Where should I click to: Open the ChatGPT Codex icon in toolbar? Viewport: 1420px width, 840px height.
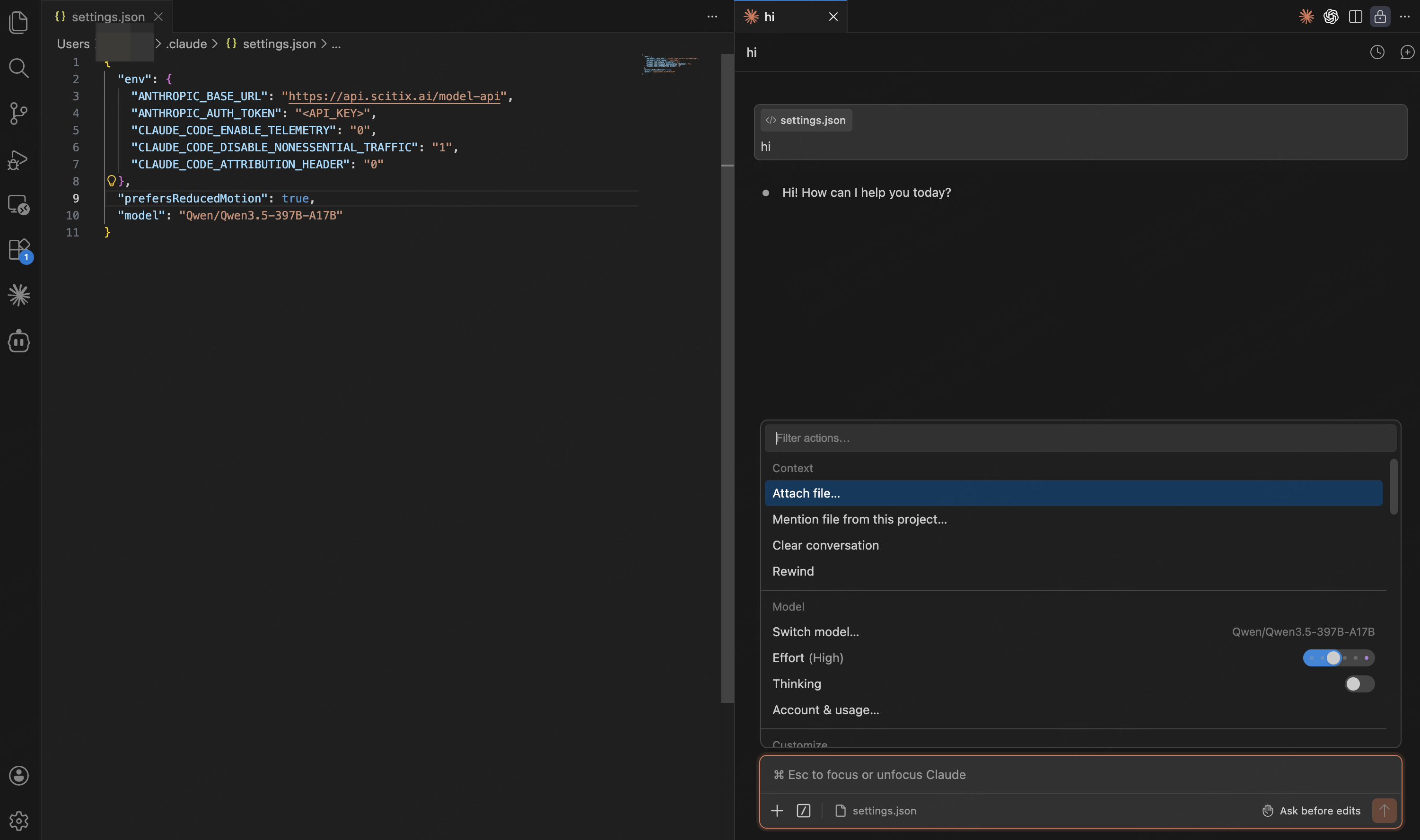coord(1331,17)
